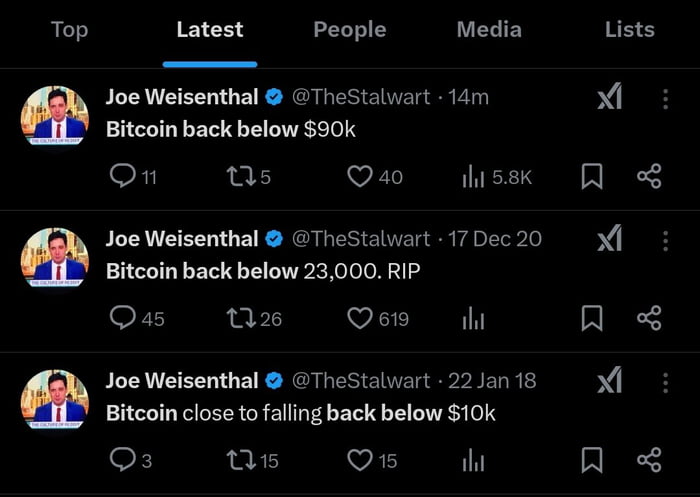Bookmark the falling back below $10k tweet
This screenshot has height=497, width=700.
[592, 460]
